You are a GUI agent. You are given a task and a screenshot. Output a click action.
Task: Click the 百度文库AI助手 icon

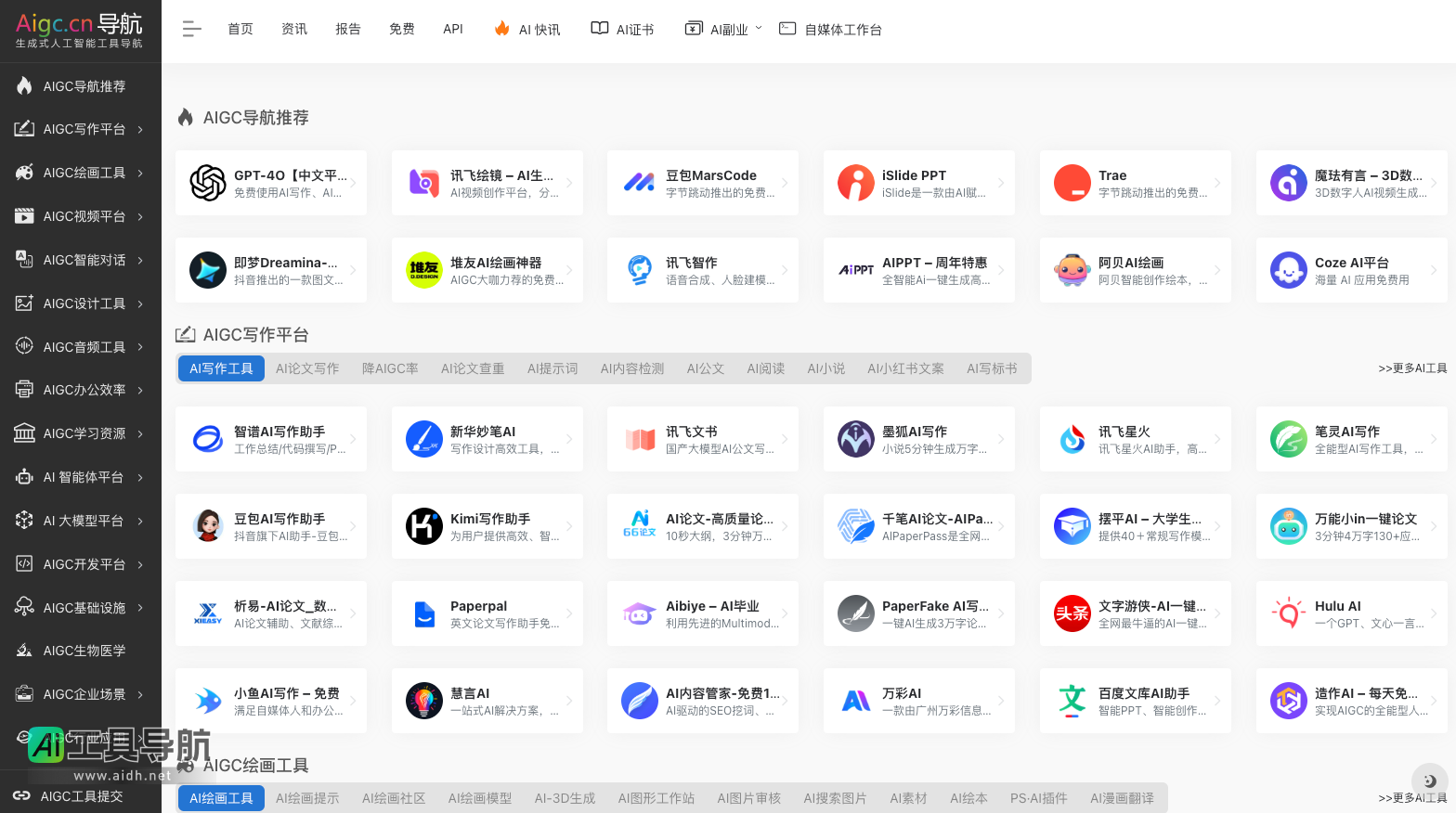(1072, 701)
